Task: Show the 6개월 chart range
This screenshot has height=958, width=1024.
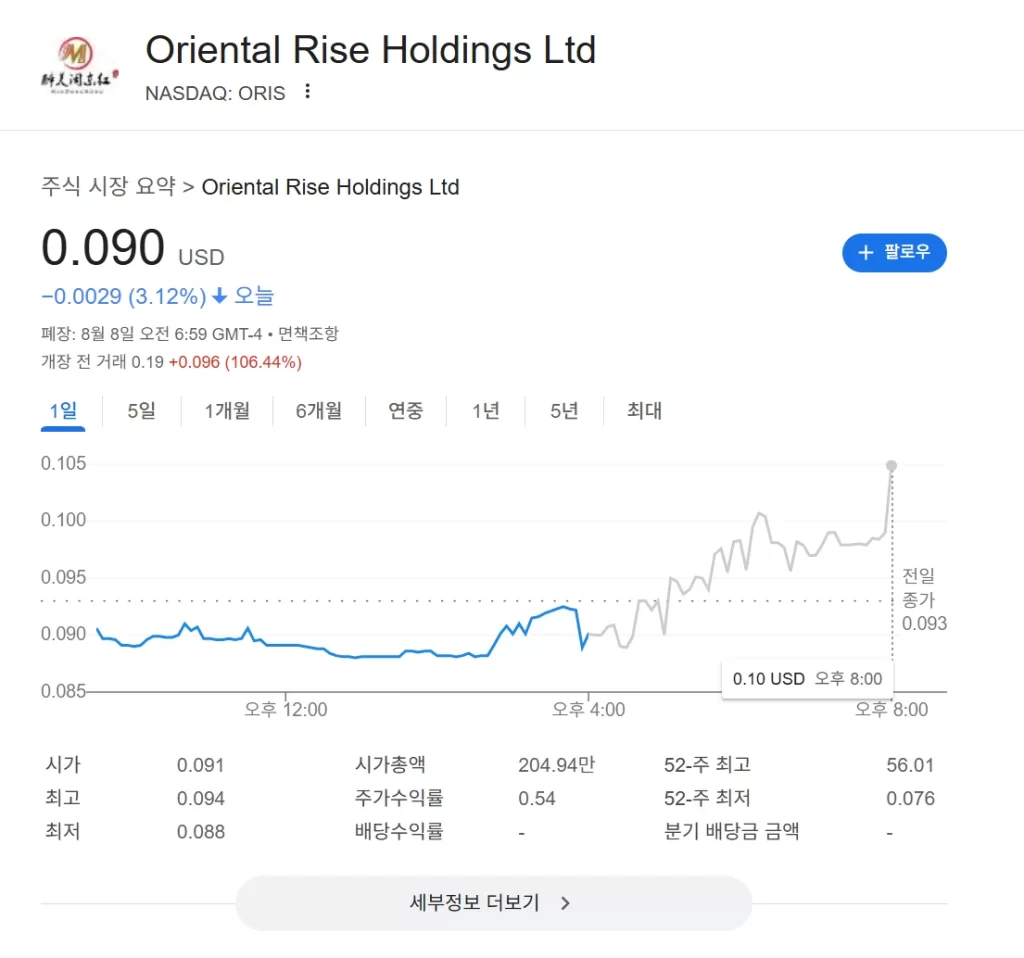Action: pos(318,411)
